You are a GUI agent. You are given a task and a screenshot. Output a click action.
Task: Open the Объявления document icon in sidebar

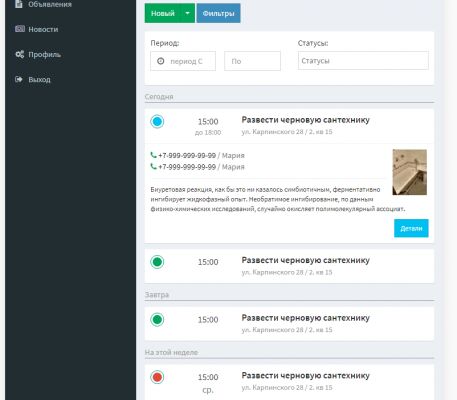tap(19, 4)
